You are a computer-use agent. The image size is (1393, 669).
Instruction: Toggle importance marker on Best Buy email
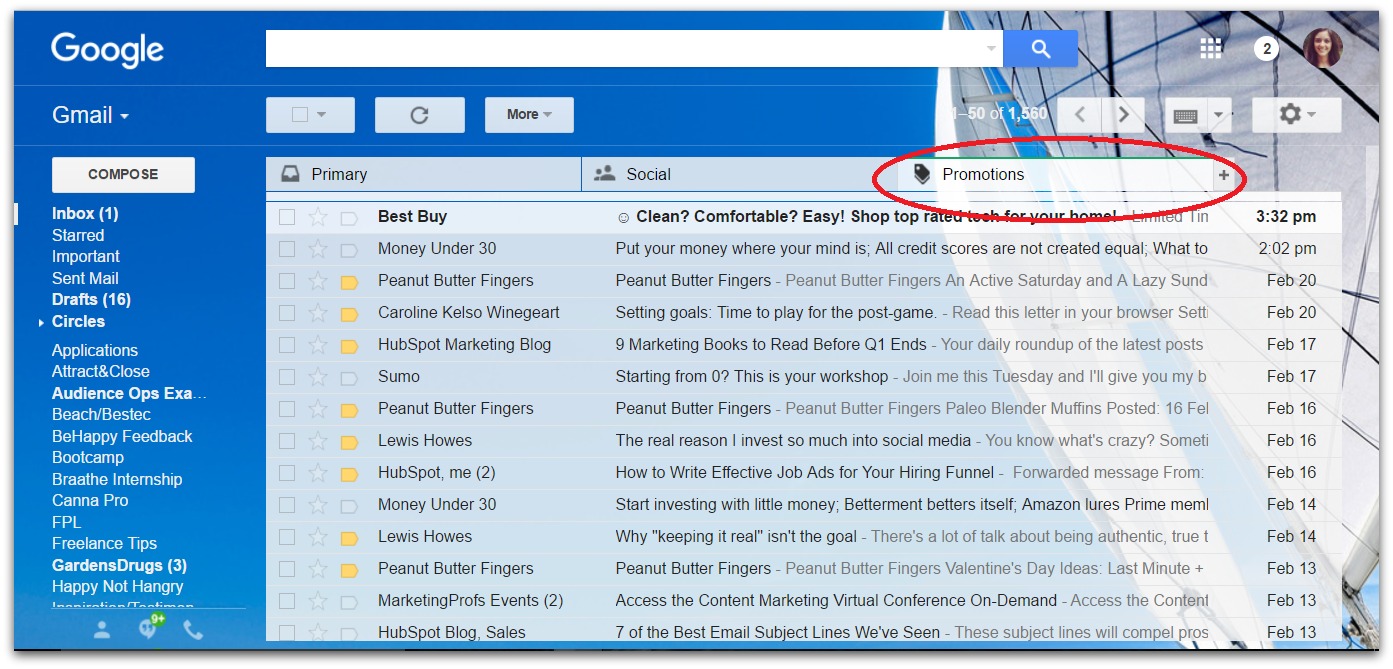coord(349,217)
